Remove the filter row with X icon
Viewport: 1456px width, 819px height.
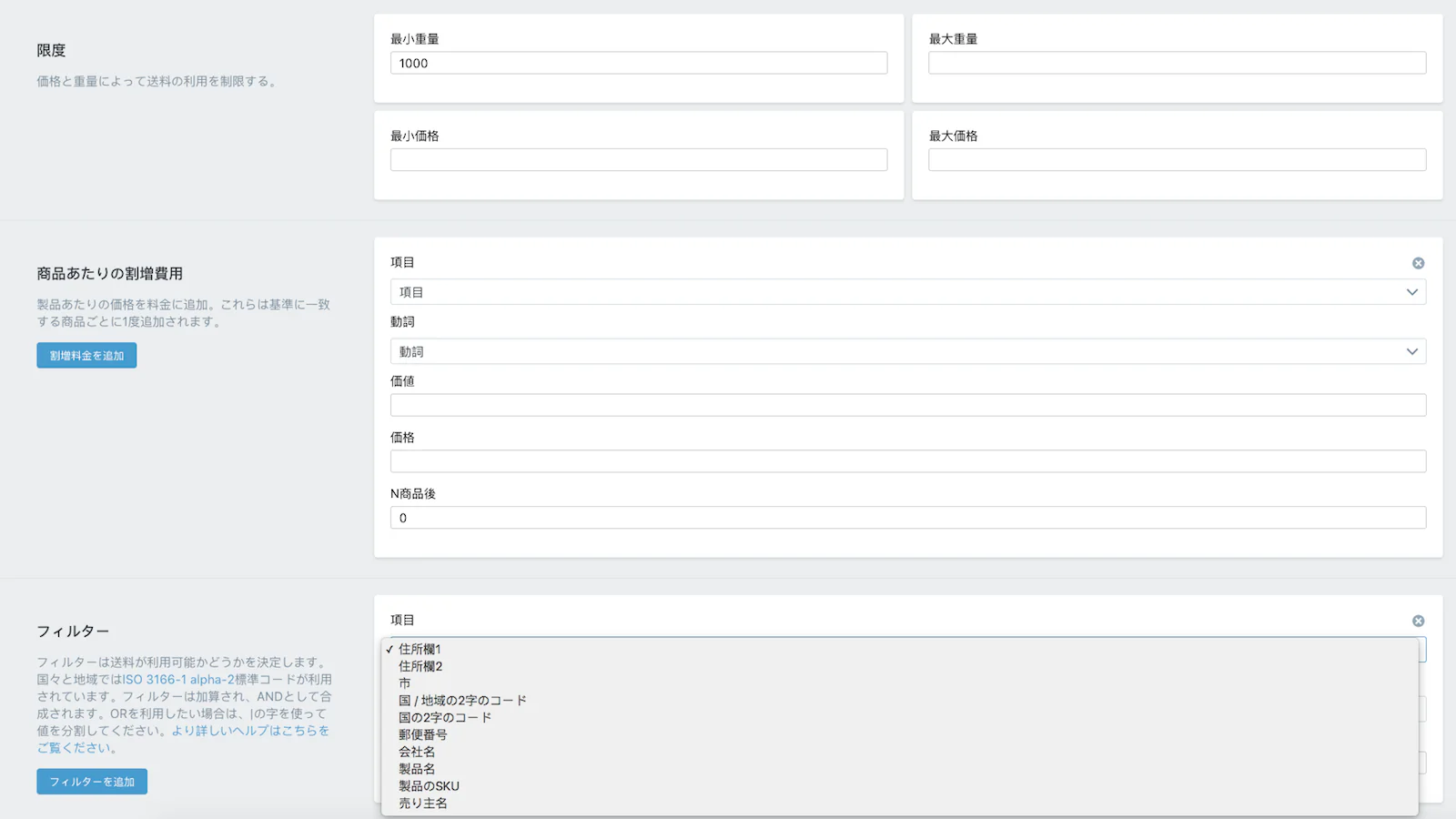(x=1418, y=621)
